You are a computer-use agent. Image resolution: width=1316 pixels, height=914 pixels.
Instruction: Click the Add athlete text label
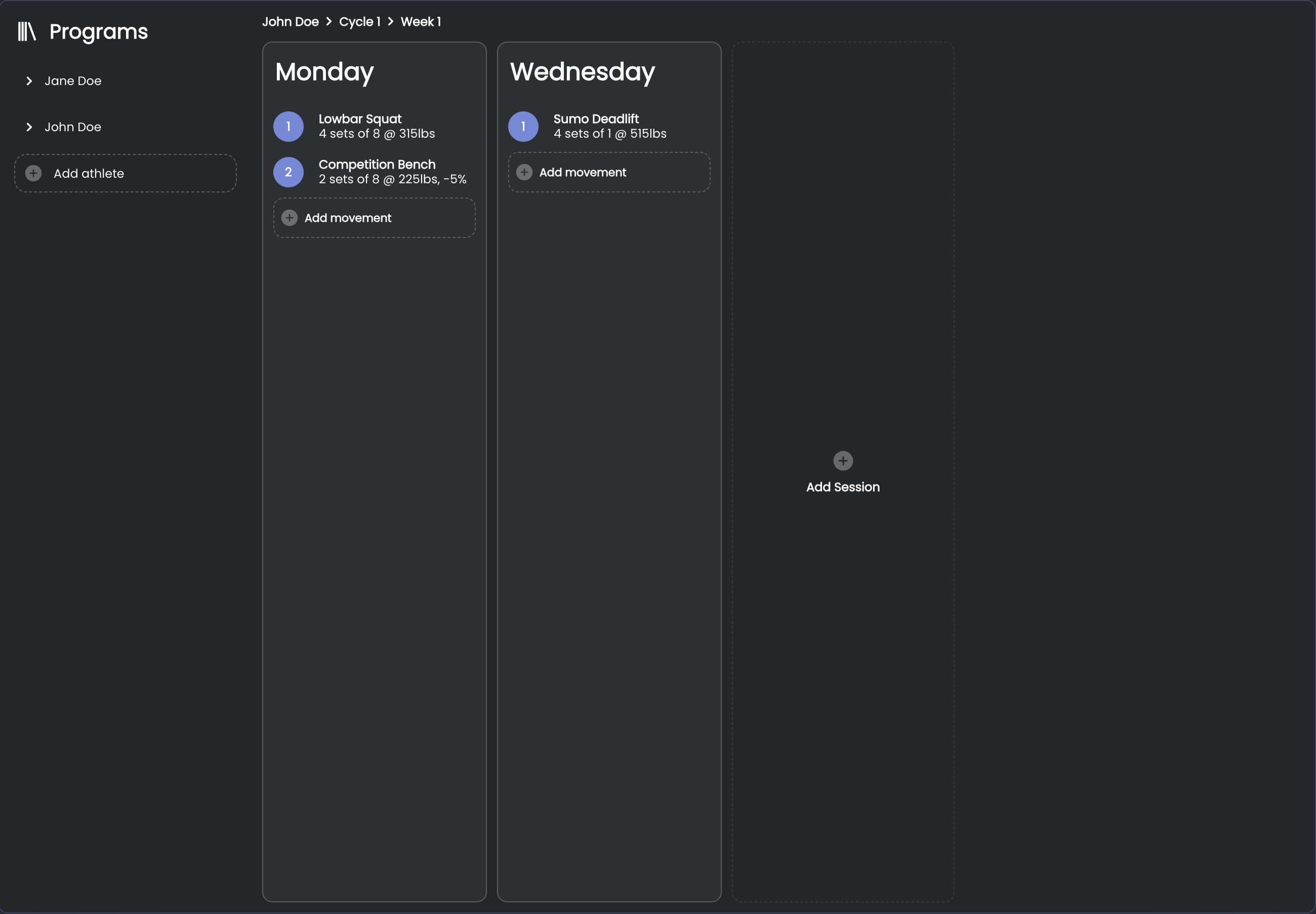(89, 174)
